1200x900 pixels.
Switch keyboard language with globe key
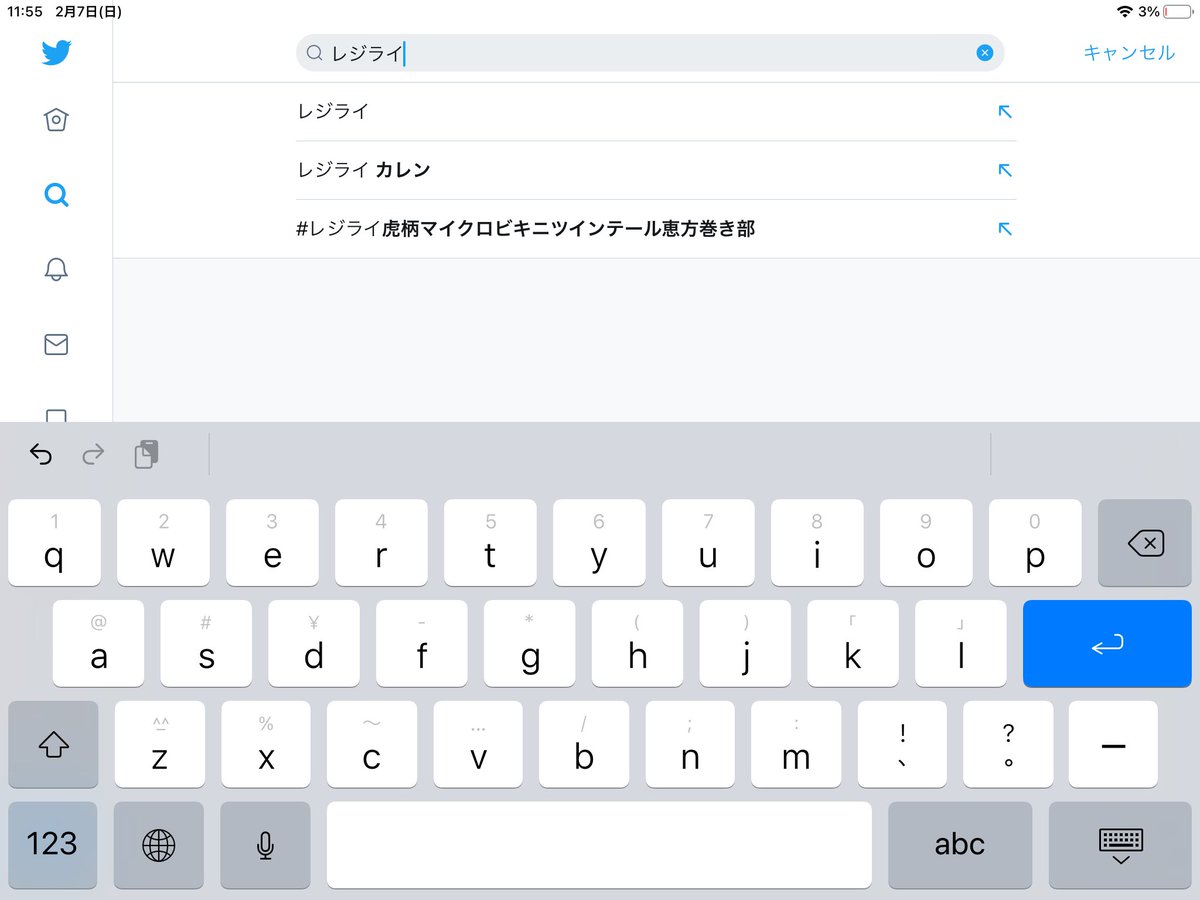click(158, 845)
